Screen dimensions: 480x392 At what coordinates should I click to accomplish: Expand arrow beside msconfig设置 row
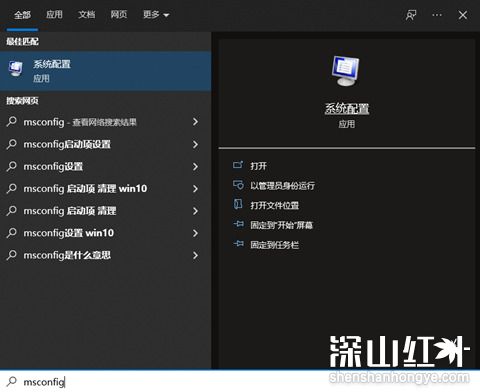195,167
